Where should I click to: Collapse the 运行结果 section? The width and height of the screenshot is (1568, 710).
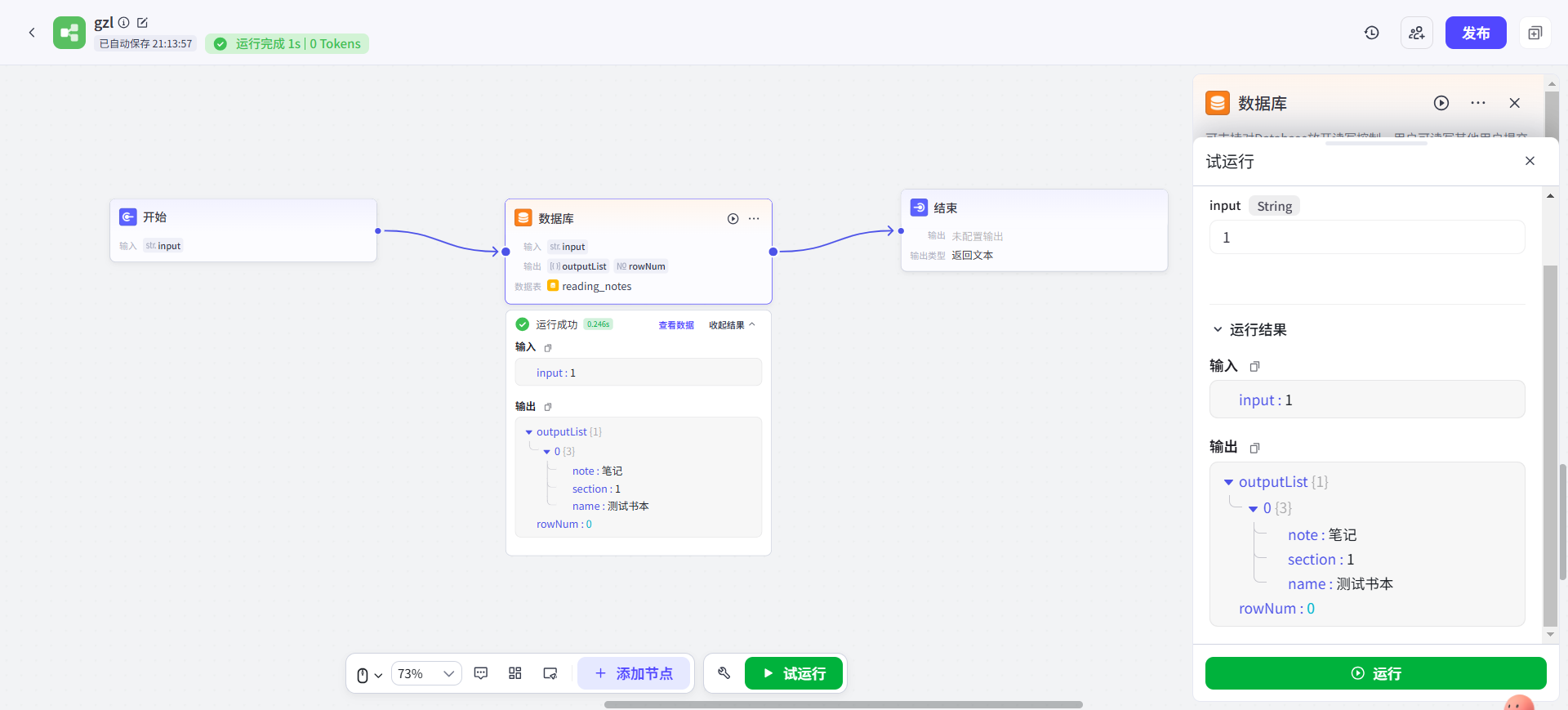tap(1218, 330)
